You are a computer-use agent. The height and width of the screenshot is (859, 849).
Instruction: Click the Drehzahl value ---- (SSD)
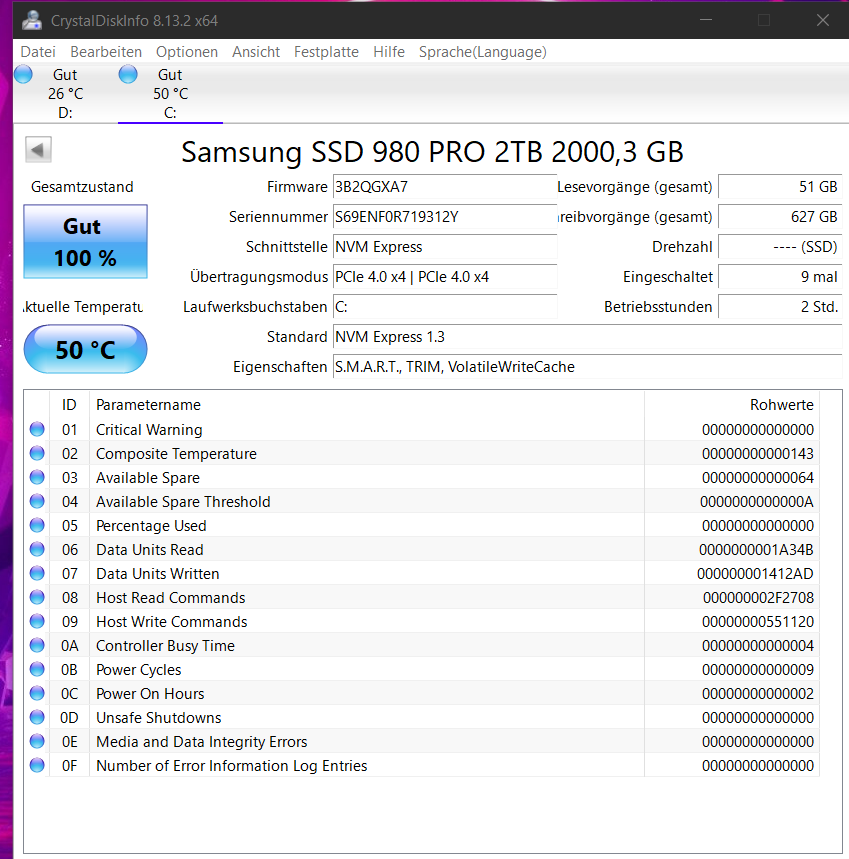point(780,247)
